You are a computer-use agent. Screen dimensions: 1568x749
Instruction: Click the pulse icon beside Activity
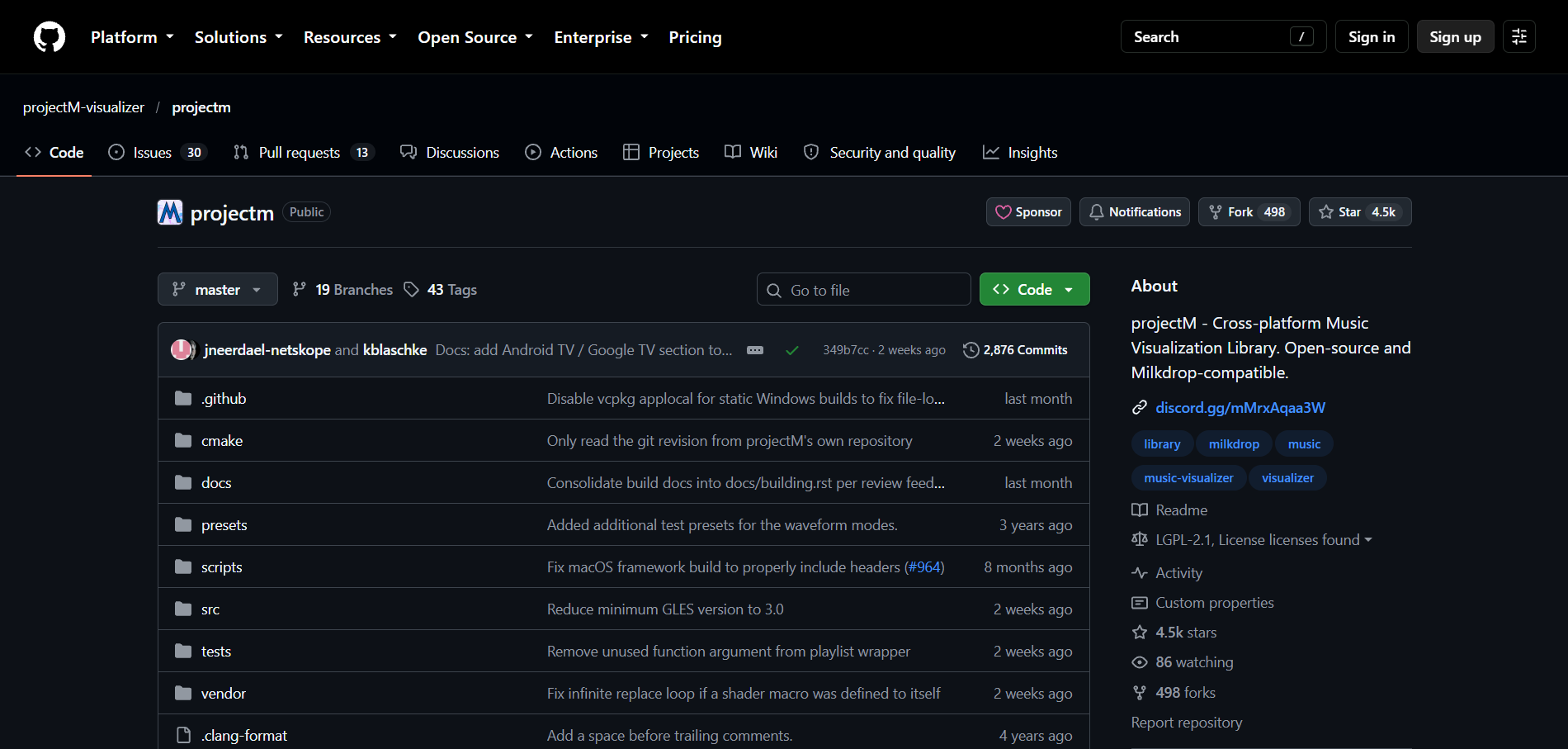point(1140,573)
